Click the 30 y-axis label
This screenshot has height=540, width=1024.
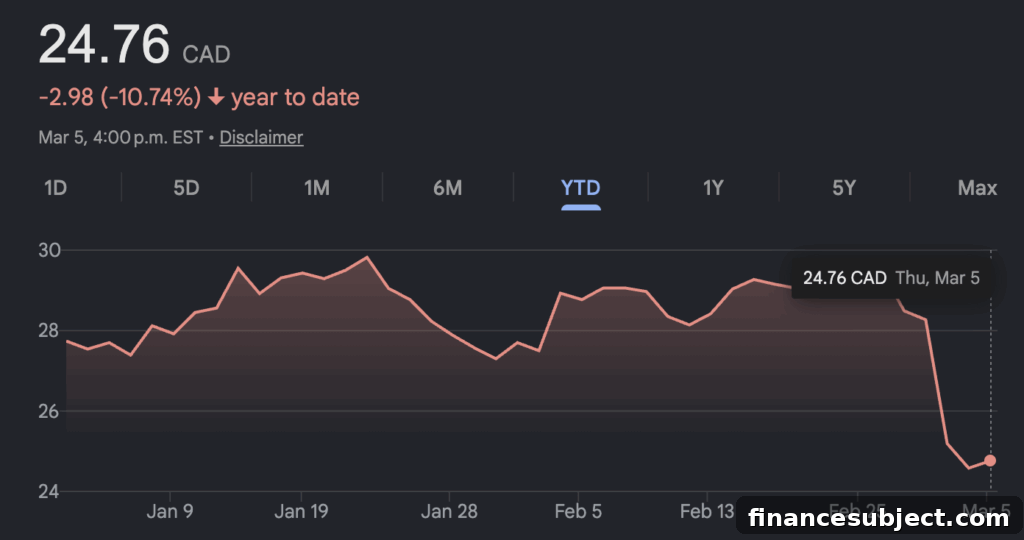[50, 250]
